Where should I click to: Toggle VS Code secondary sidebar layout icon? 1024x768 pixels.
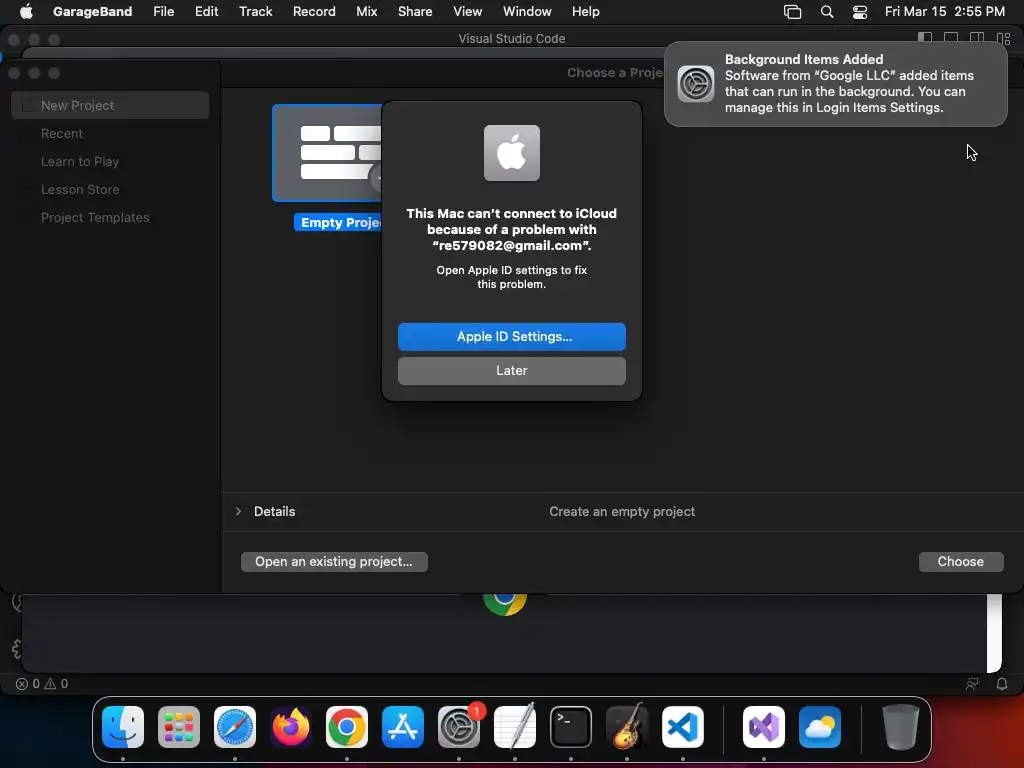pos(977,39)
